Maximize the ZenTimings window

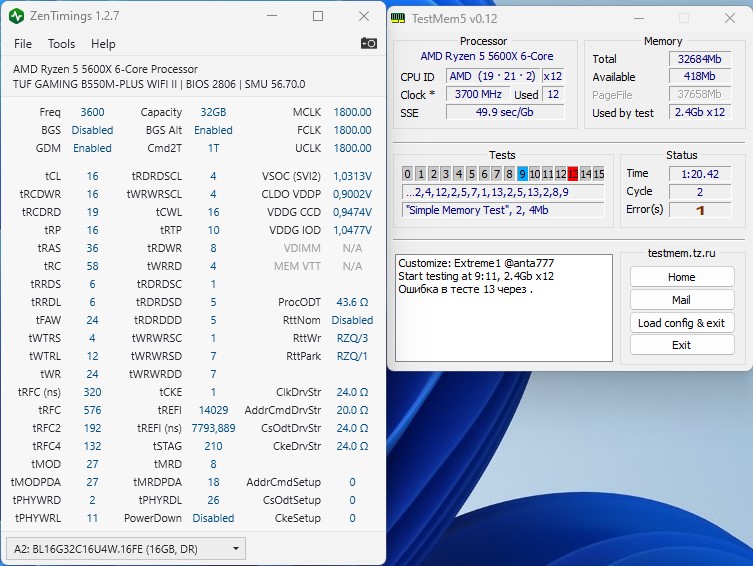(318, 16)
